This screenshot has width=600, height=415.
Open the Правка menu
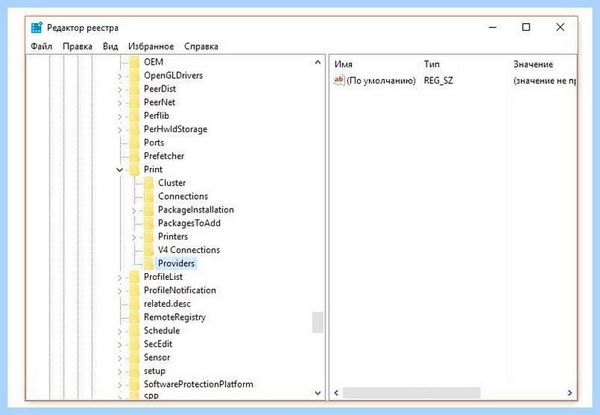(x=77, y=47)
